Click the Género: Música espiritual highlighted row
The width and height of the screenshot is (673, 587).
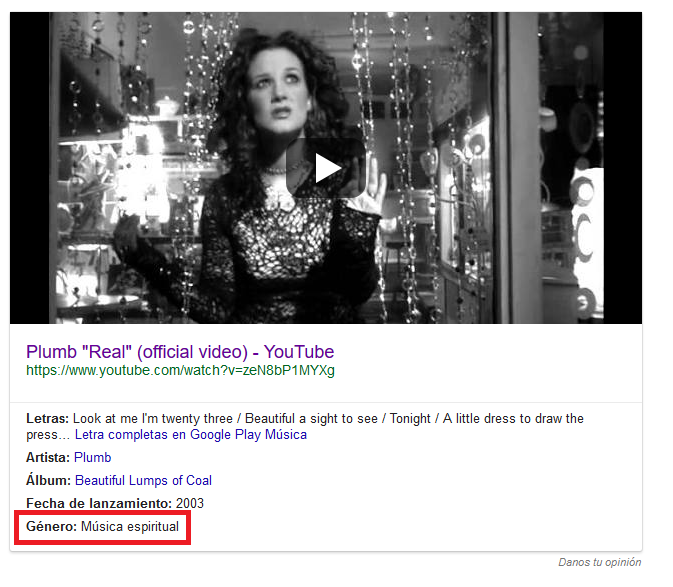tap(103, 527)
